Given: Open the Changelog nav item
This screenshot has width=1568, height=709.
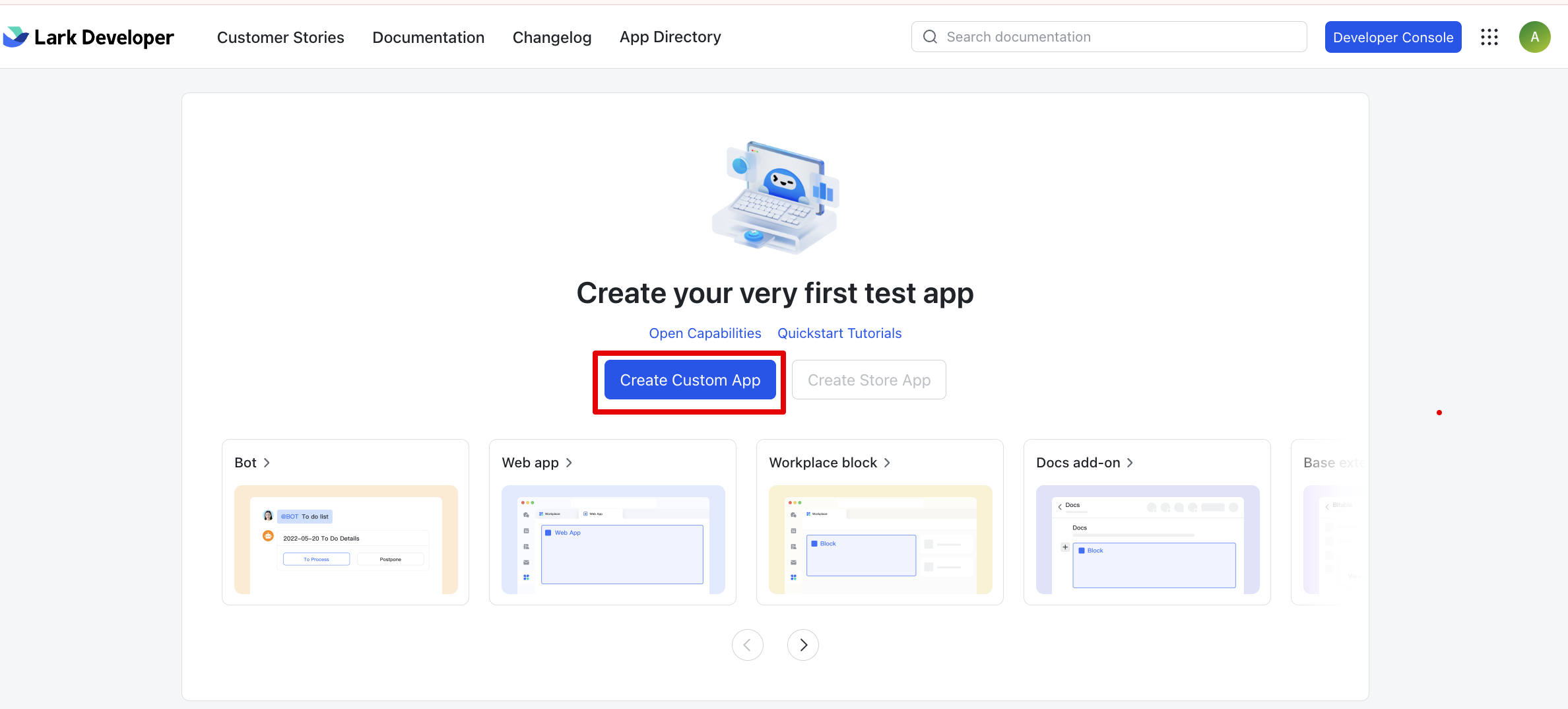Looking at the screenshot, I should [552, 38].
